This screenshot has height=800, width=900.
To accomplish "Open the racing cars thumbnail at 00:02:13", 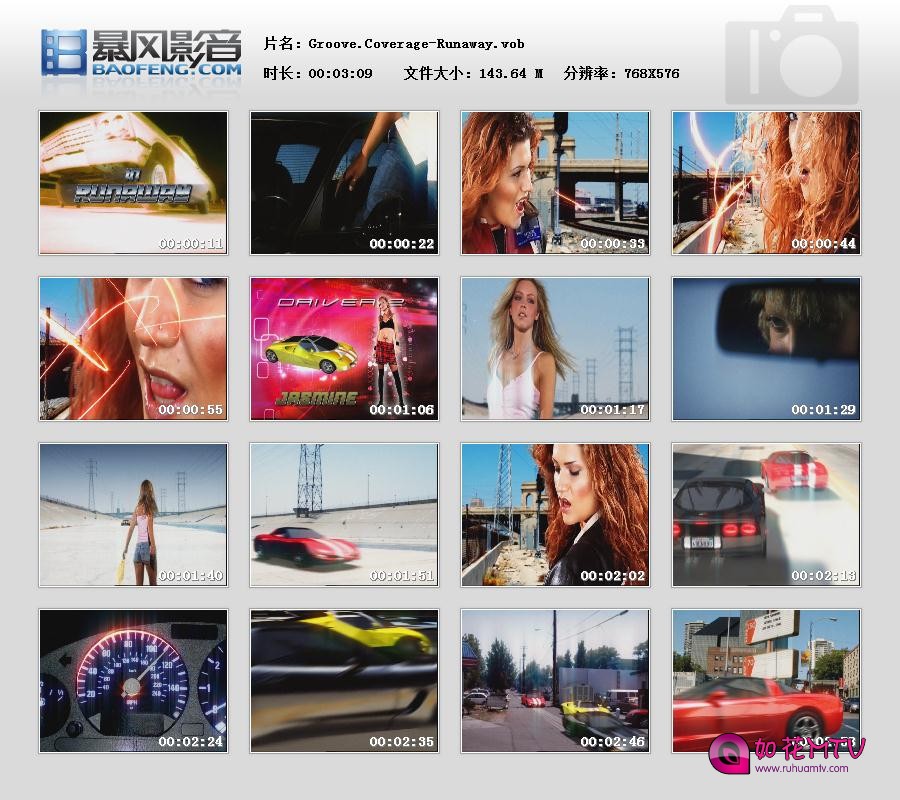I will click(x=766, y=515).
